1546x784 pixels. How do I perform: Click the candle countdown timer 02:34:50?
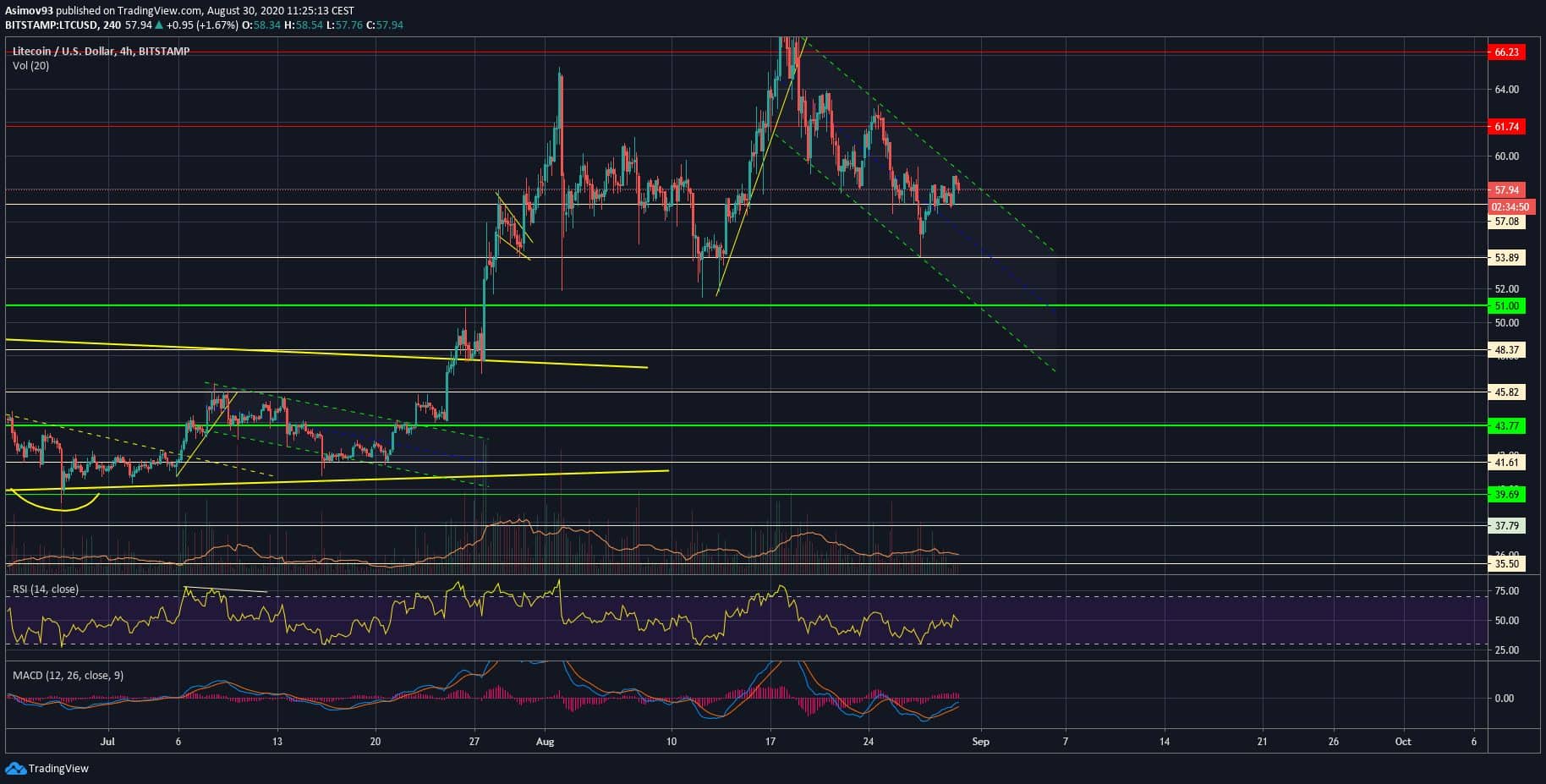click(x=1509, y=206)
